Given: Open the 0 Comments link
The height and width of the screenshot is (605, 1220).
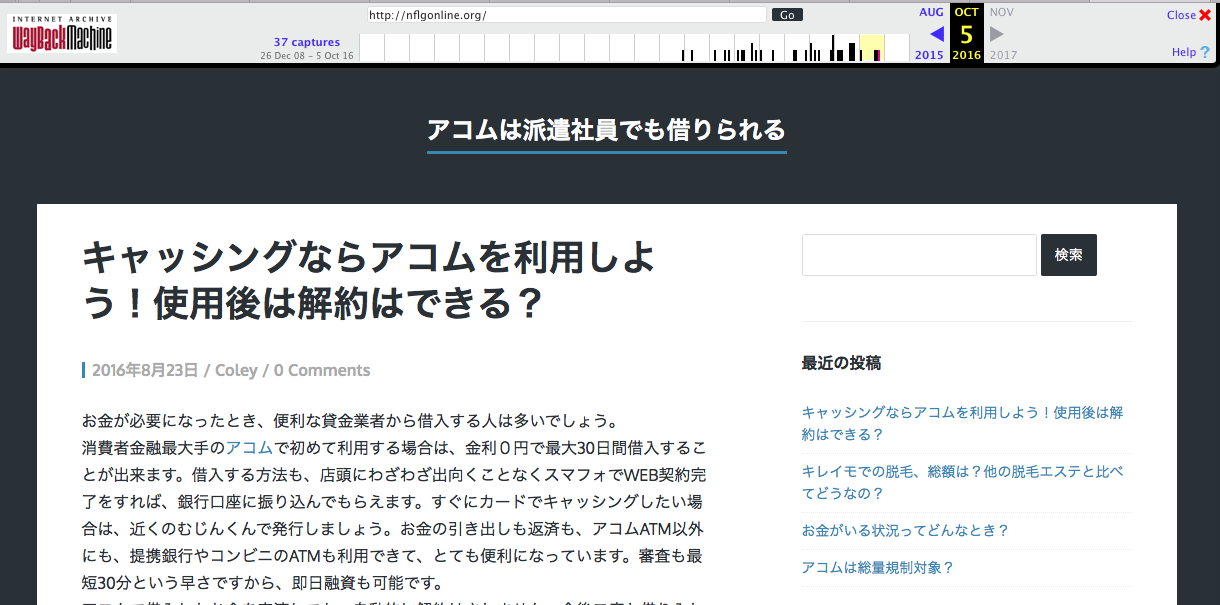Looking at the screenshot, I should (322, 370).
